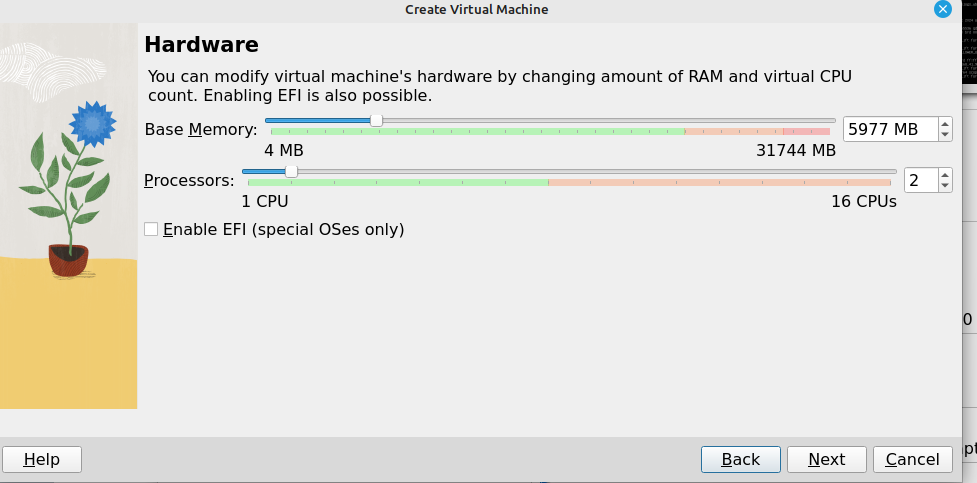
Task: Click the Base Memory label
Action: (x=200, y=129)
